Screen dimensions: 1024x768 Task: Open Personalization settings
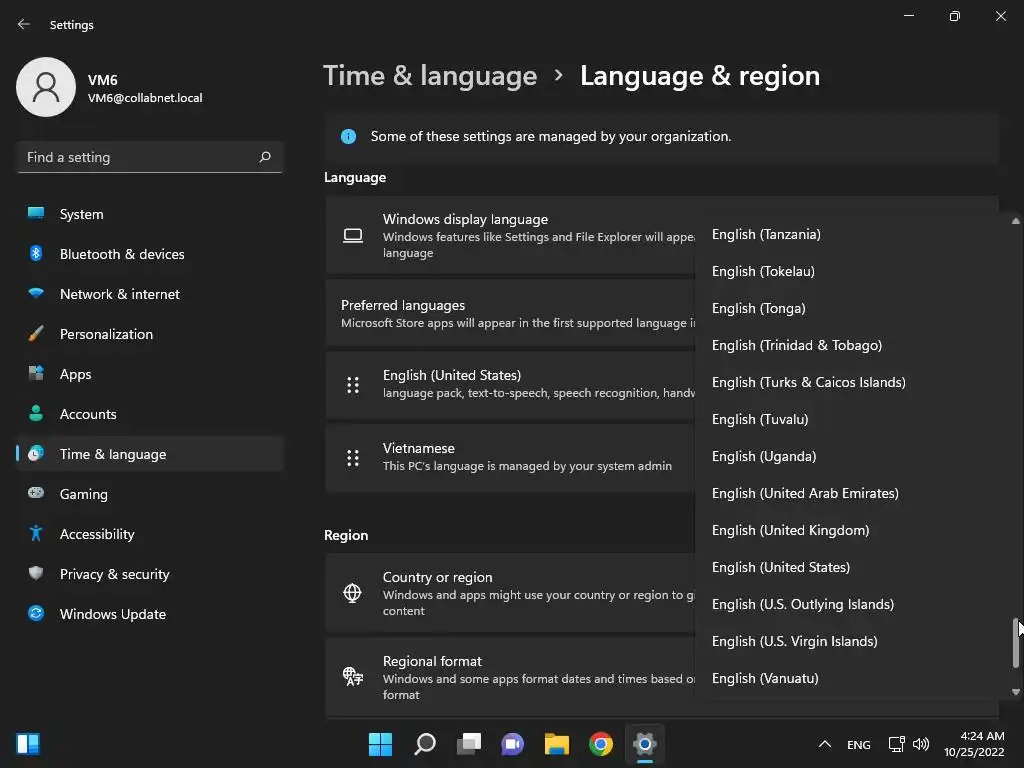[x=150, y=334]
